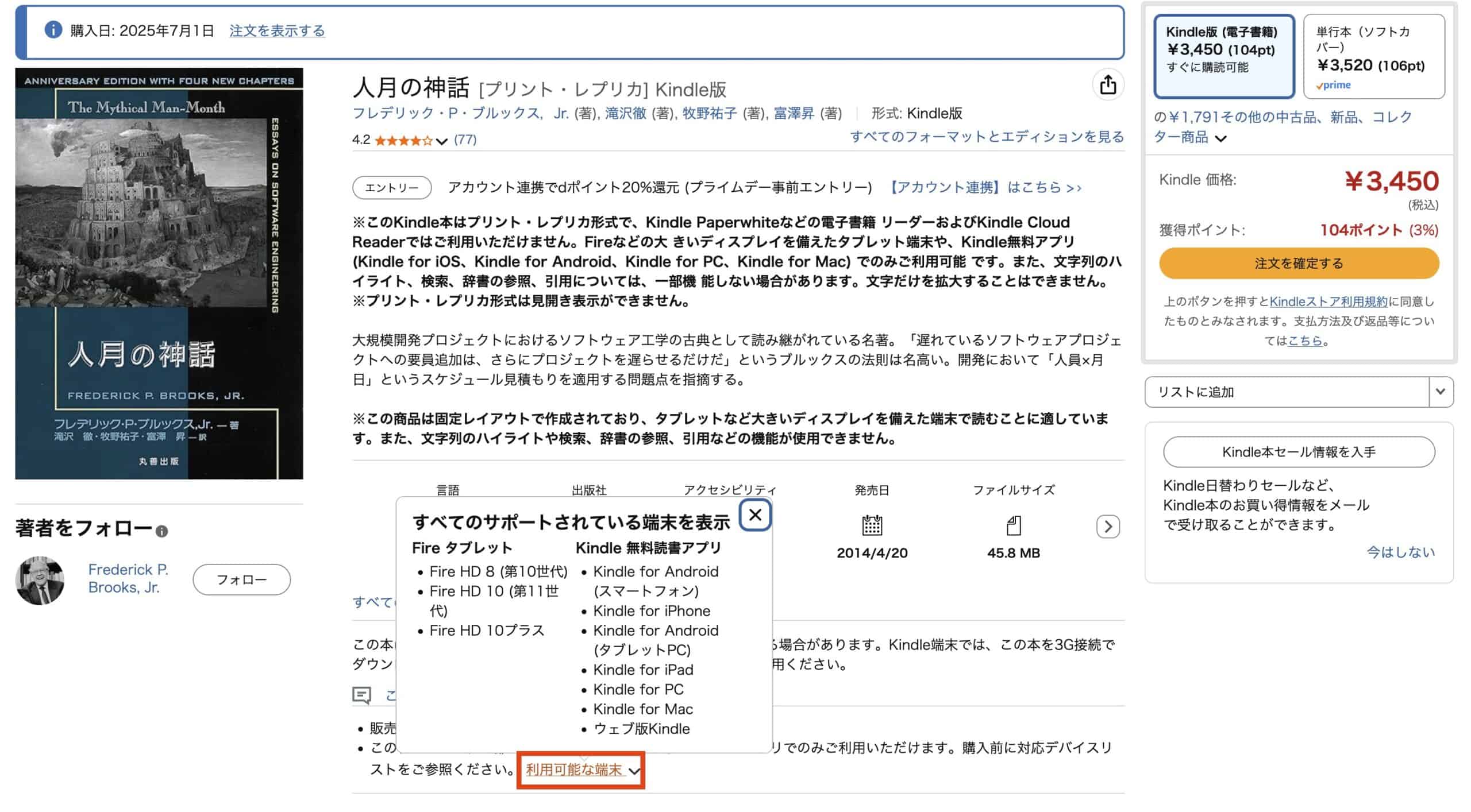
Task: Click Kindle for PC in the app list
Action: (638, 689)
